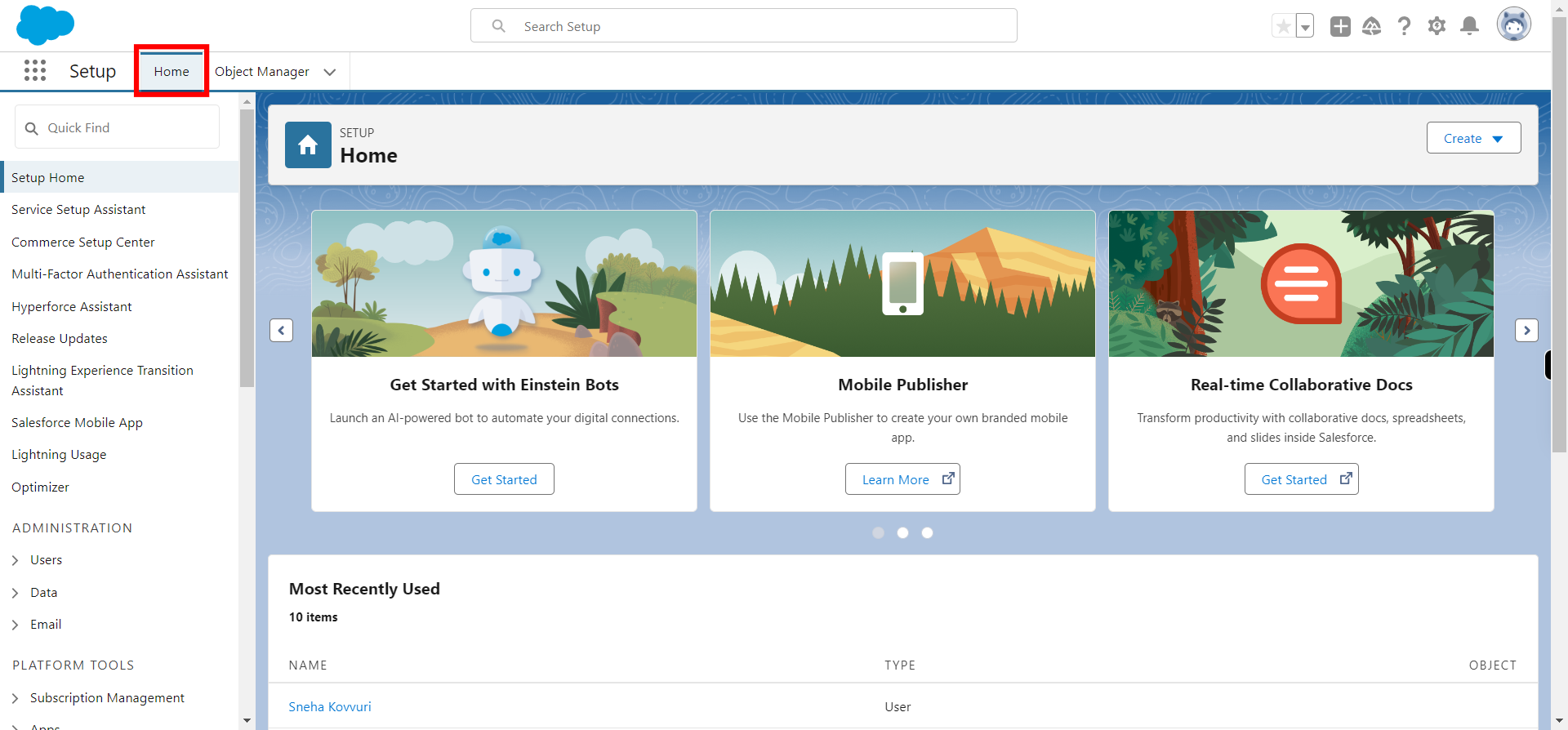Click the Most Recently Used heading
This screenshot has height=730, width=1568.
pyautogui.click(x=364, y=589)
